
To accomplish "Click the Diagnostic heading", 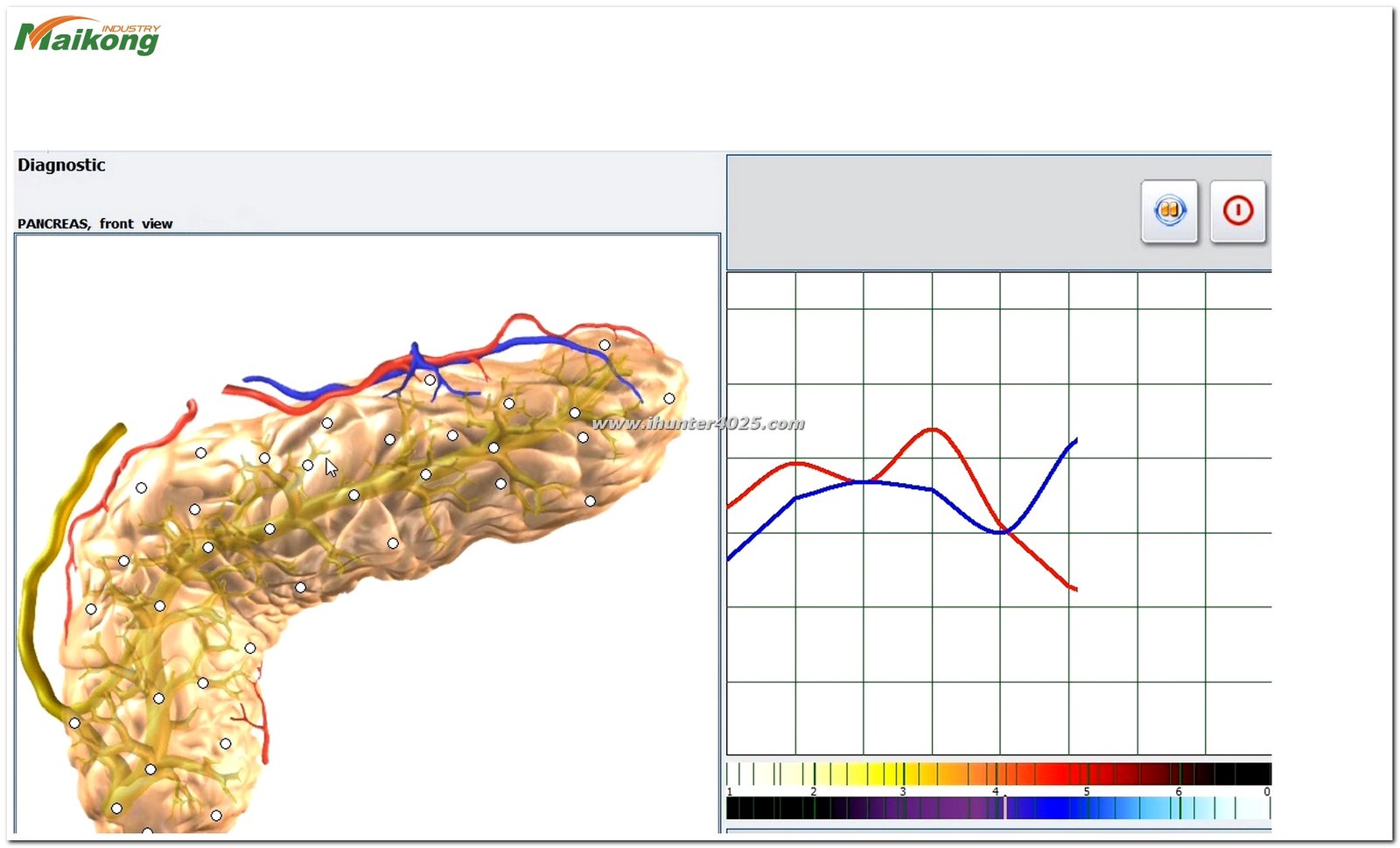I will coord(61,165).
